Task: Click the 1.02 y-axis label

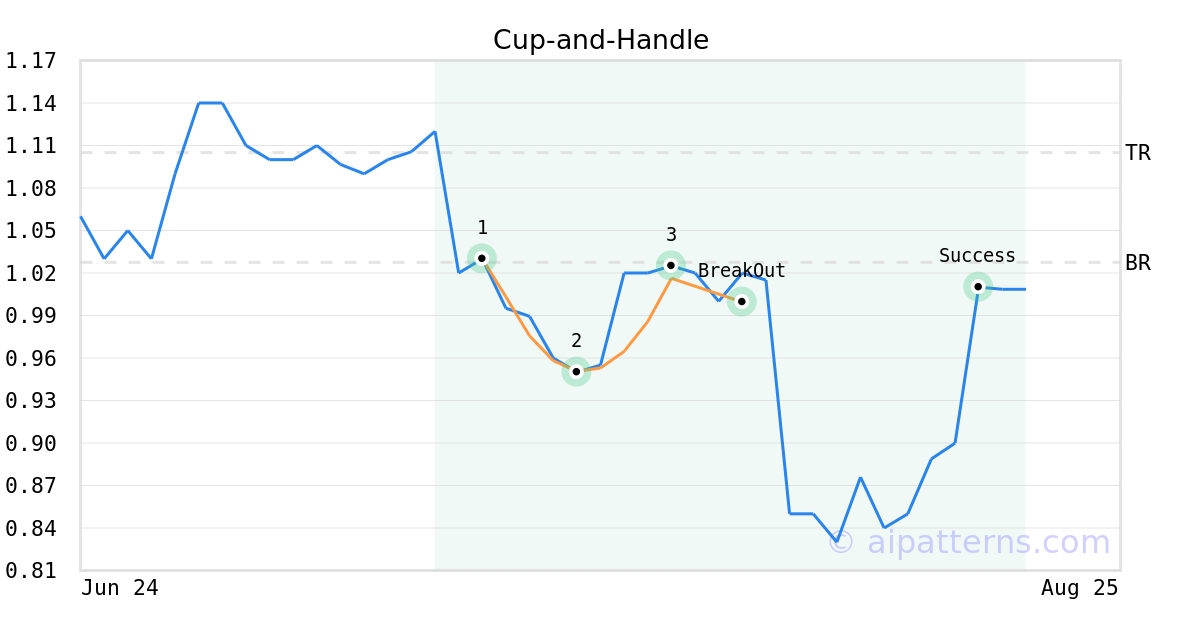Action: (30, 273)
